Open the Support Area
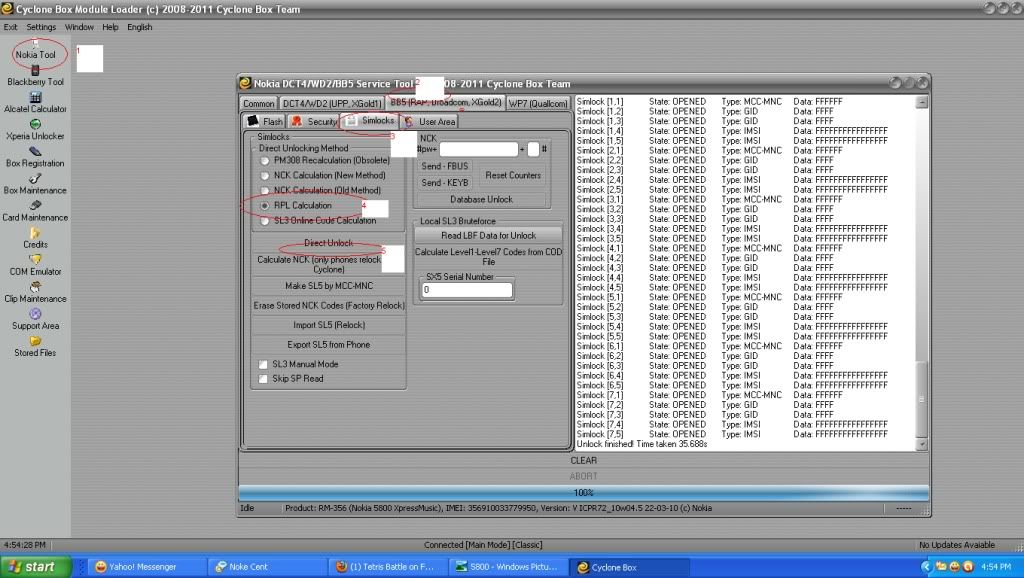1024x578 pixels. [35, 319]
